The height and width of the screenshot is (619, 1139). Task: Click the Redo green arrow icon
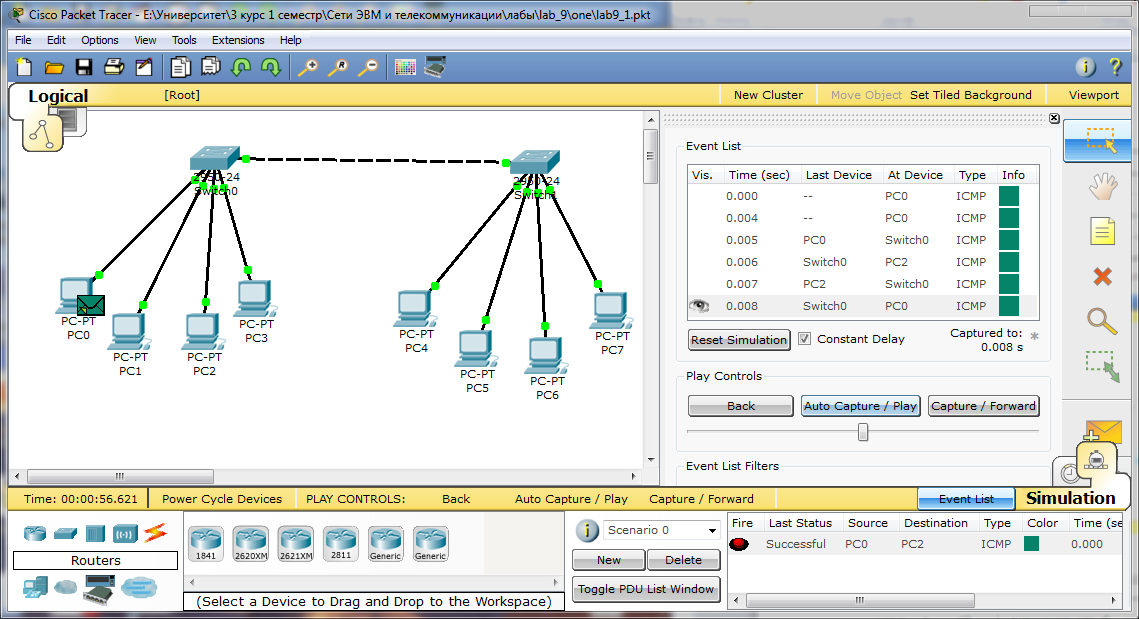click(x=271, y=68)
